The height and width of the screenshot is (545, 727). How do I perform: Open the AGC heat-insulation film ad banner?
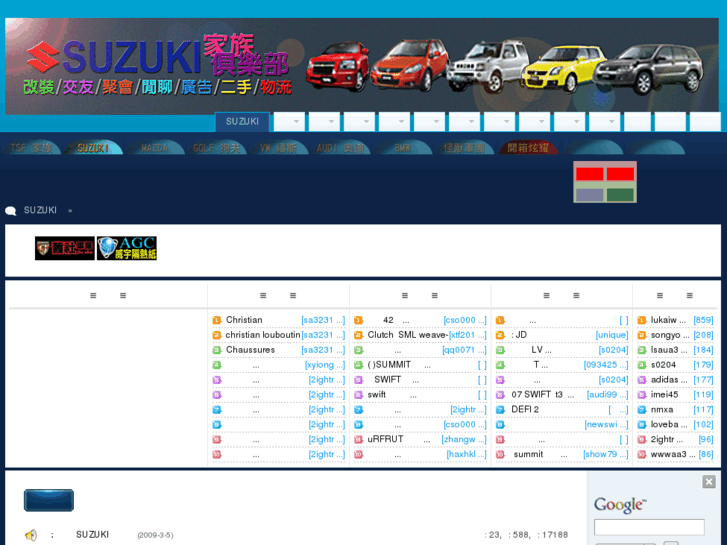pyautogui.click(x=127, y=248)
